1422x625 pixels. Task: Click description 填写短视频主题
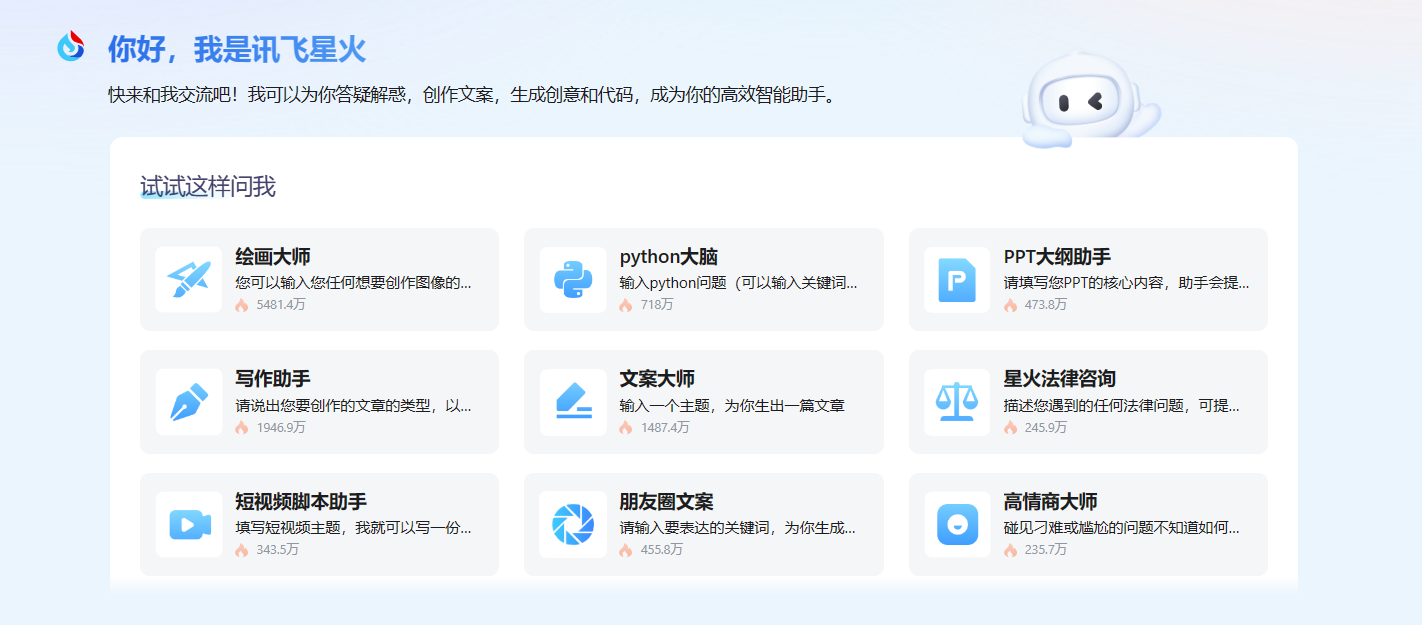(353, 528)
